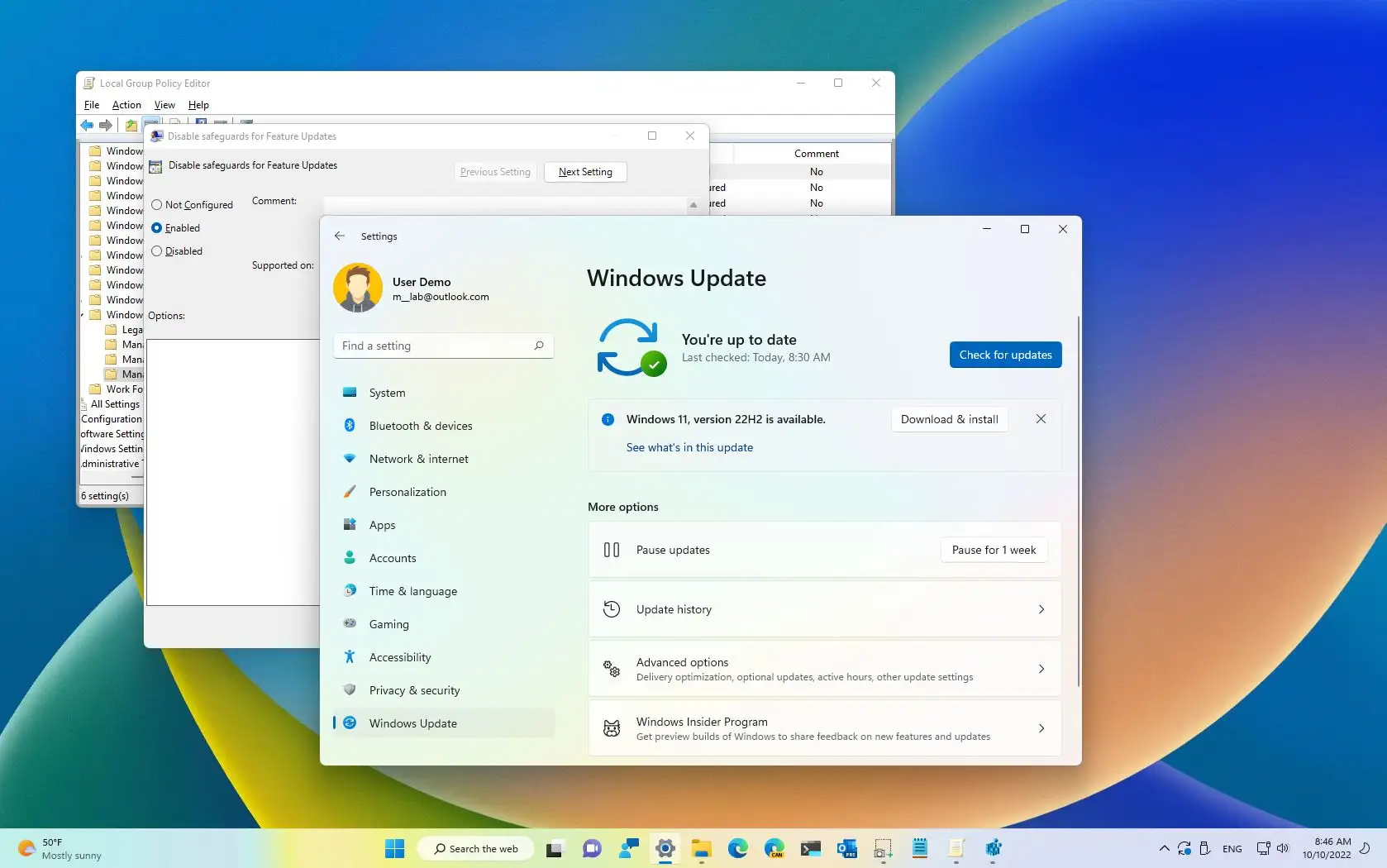The image size is (1387, 868).
Task: Open the Action menu in Group Policy Editor
Action: 126,105
